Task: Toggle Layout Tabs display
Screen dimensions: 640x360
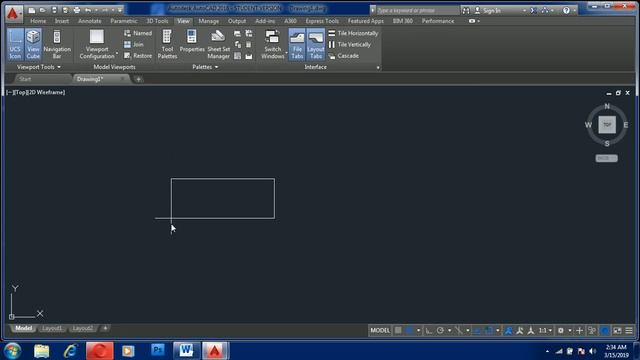Action: pyautogui.click(x=316, y=44)
